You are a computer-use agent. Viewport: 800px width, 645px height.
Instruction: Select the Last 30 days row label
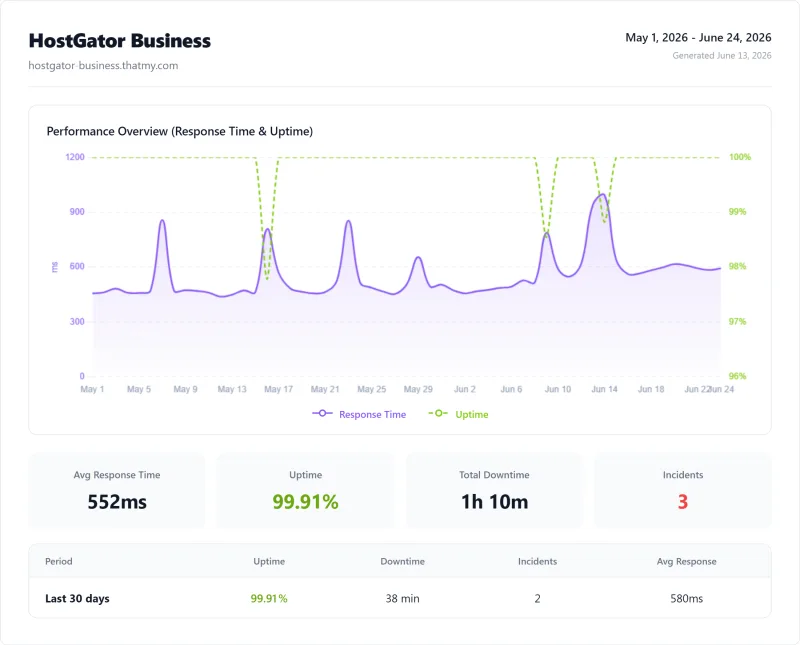pyautogui.click(x=77, y=599)
